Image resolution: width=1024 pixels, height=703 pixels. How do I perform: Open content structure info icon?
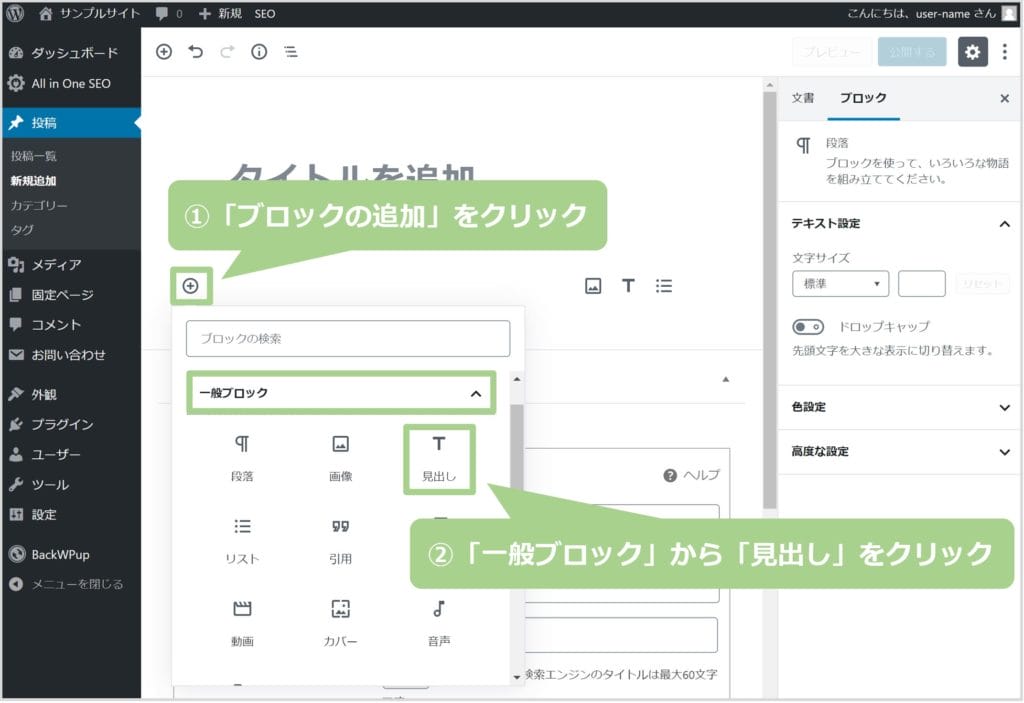pyautogui.click(x=259, y=52)
